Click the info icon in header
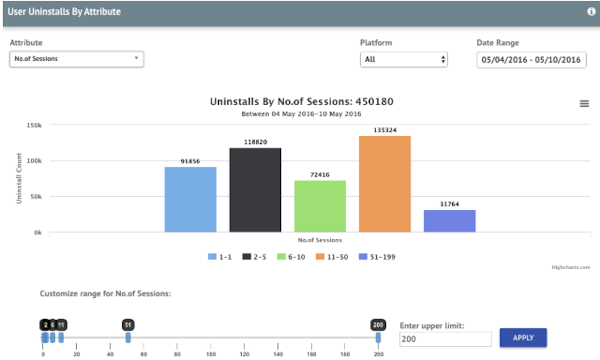Screen dimensions: 600x360 point(591,11)
